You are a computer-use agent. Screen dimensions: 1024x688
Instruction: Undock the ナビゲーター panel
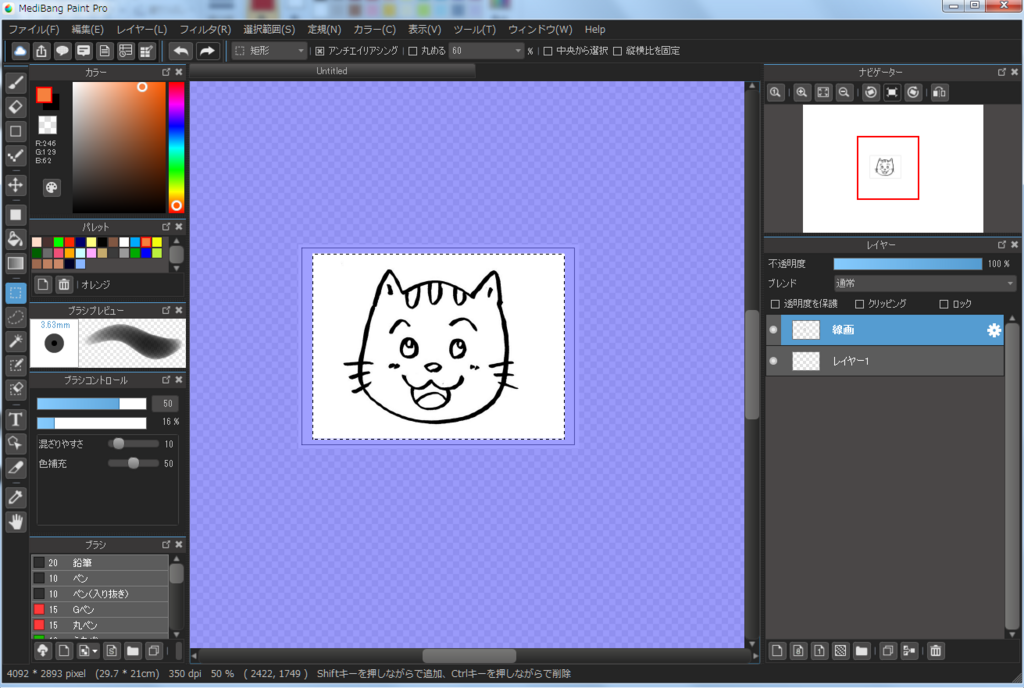click(1002, 72)
